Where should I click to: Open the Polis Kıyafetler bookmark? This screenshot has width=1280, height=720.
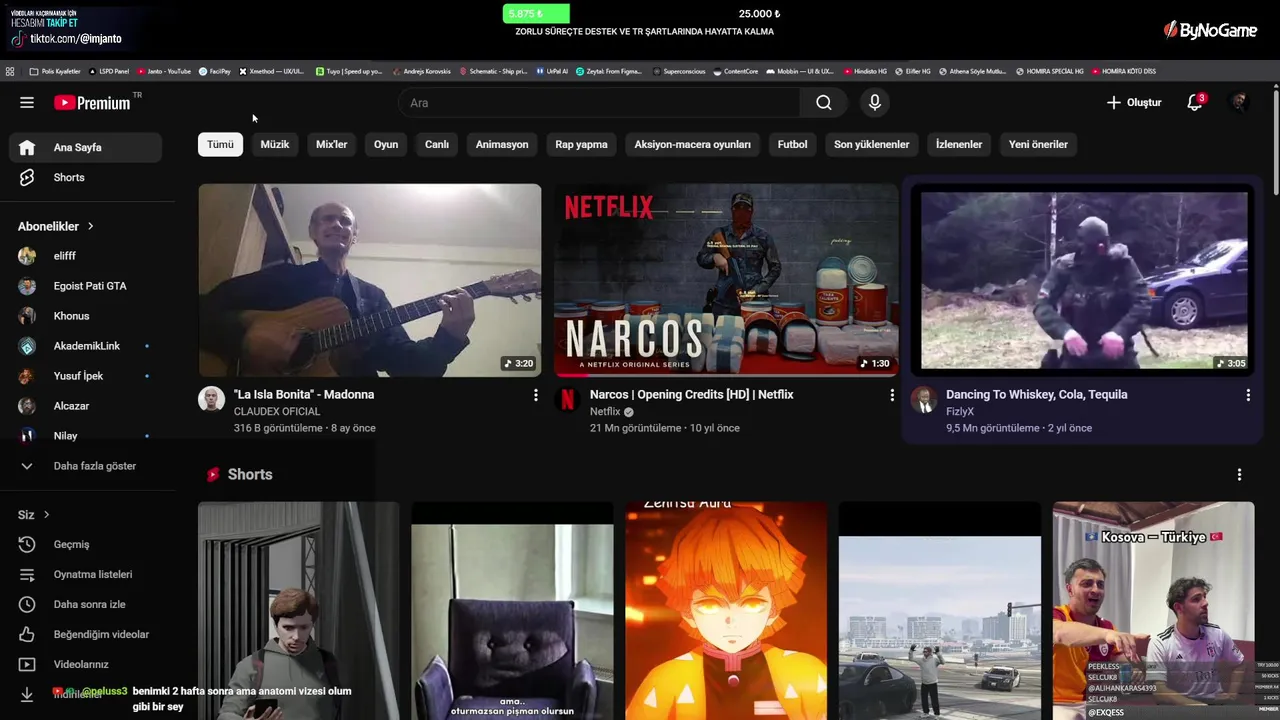pos(55,72)
